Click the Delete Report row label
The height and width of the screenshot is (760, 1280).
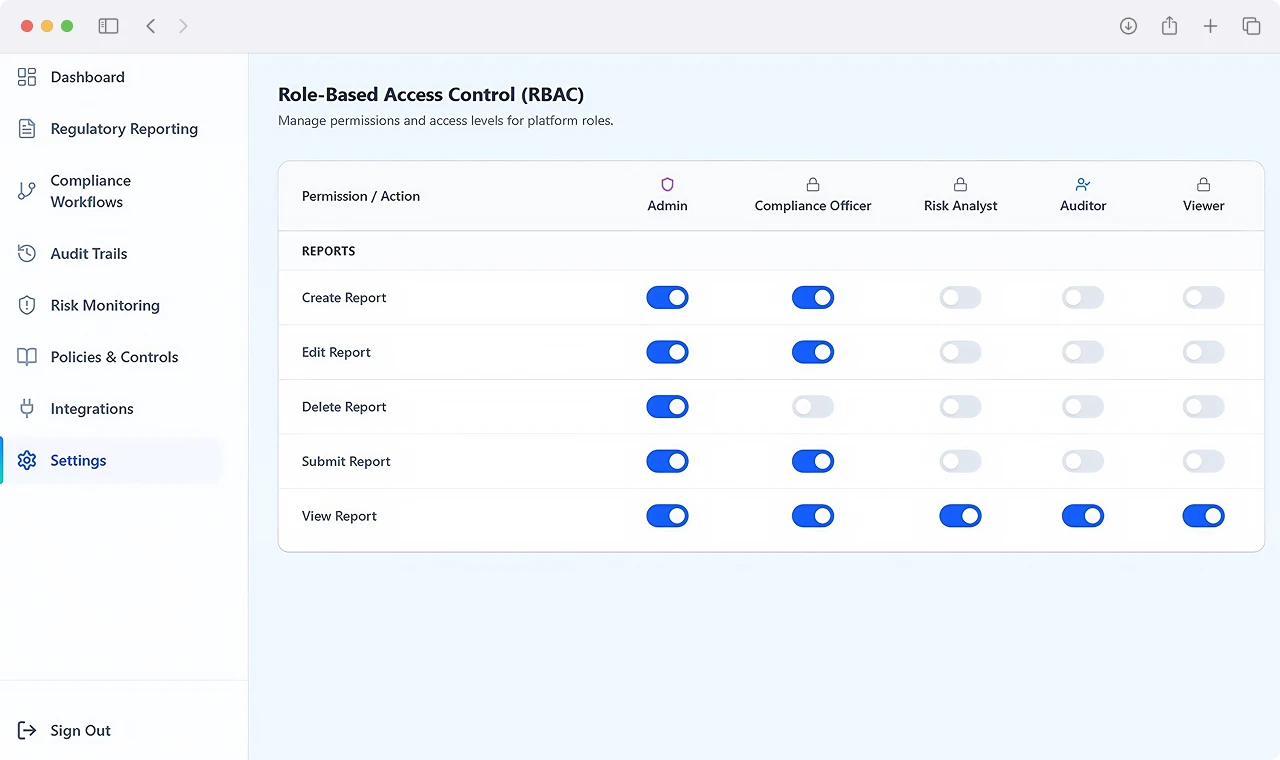tap(344, 407)
